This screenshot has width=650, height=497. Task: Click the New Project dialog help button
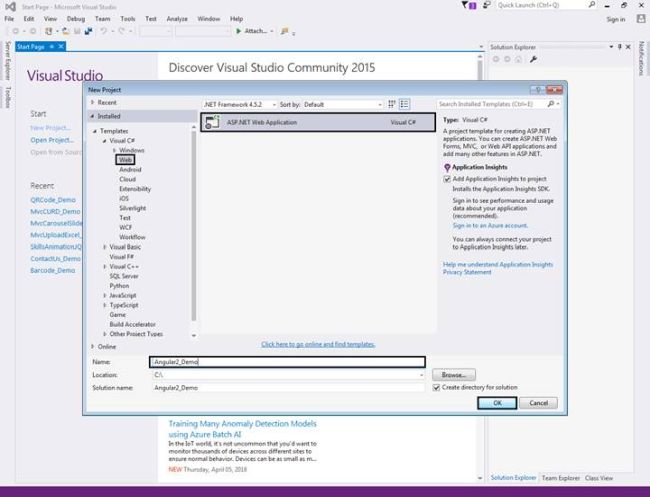[538, 90]
